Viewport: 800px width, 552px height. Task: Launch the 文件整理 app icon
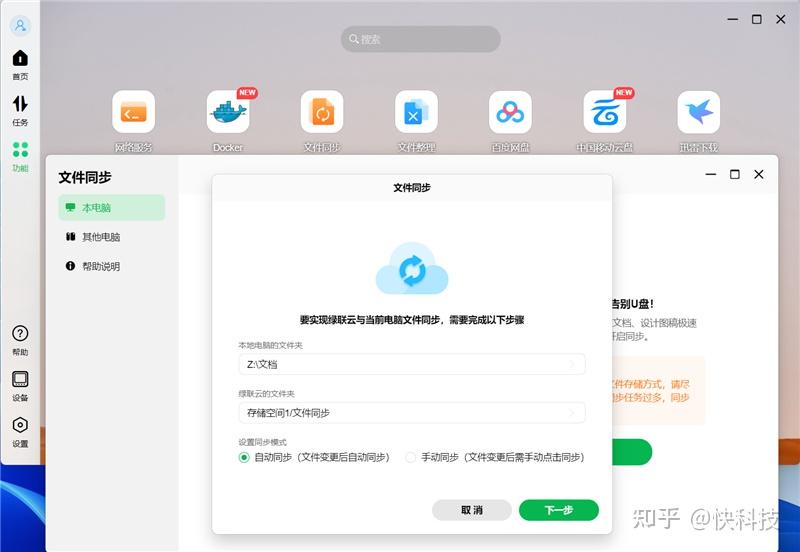point(416,112)
